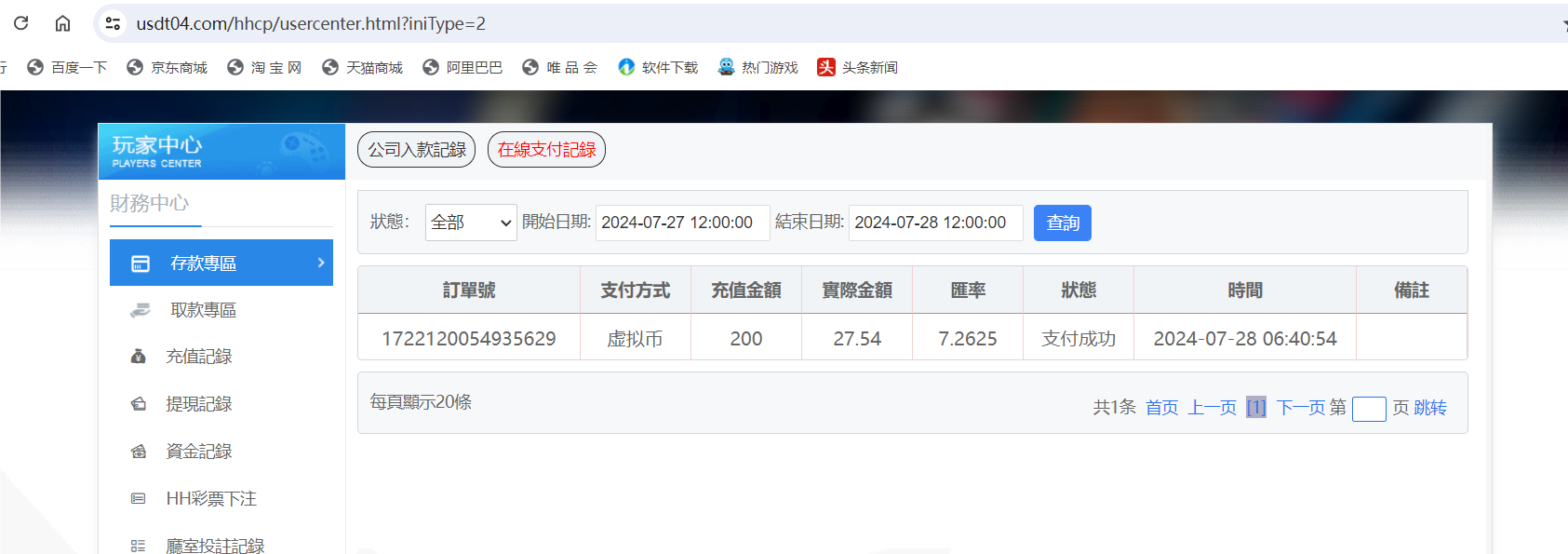Click the 資金記錄 icon
1568x554 pixels.
(x=139, y=452)
